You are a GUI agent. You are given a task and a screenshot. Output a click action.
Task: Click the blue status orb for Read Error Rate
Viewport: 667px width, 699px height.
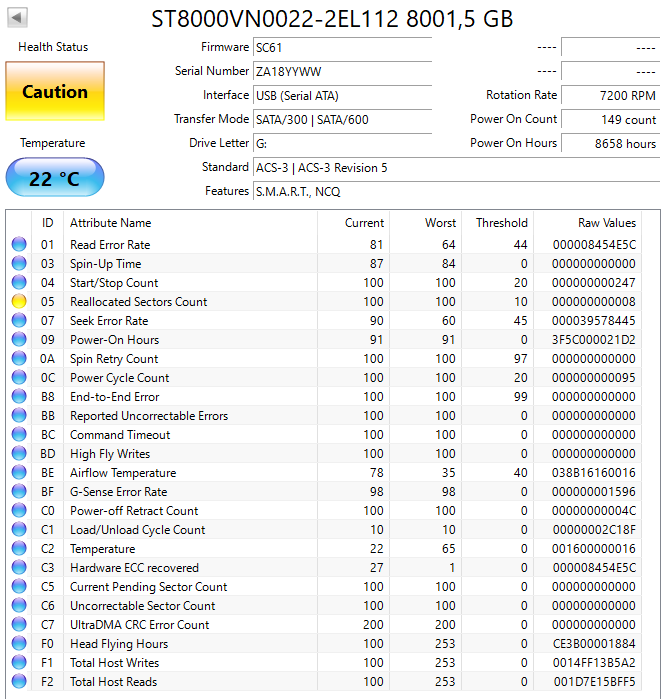(x=19, y=245)
